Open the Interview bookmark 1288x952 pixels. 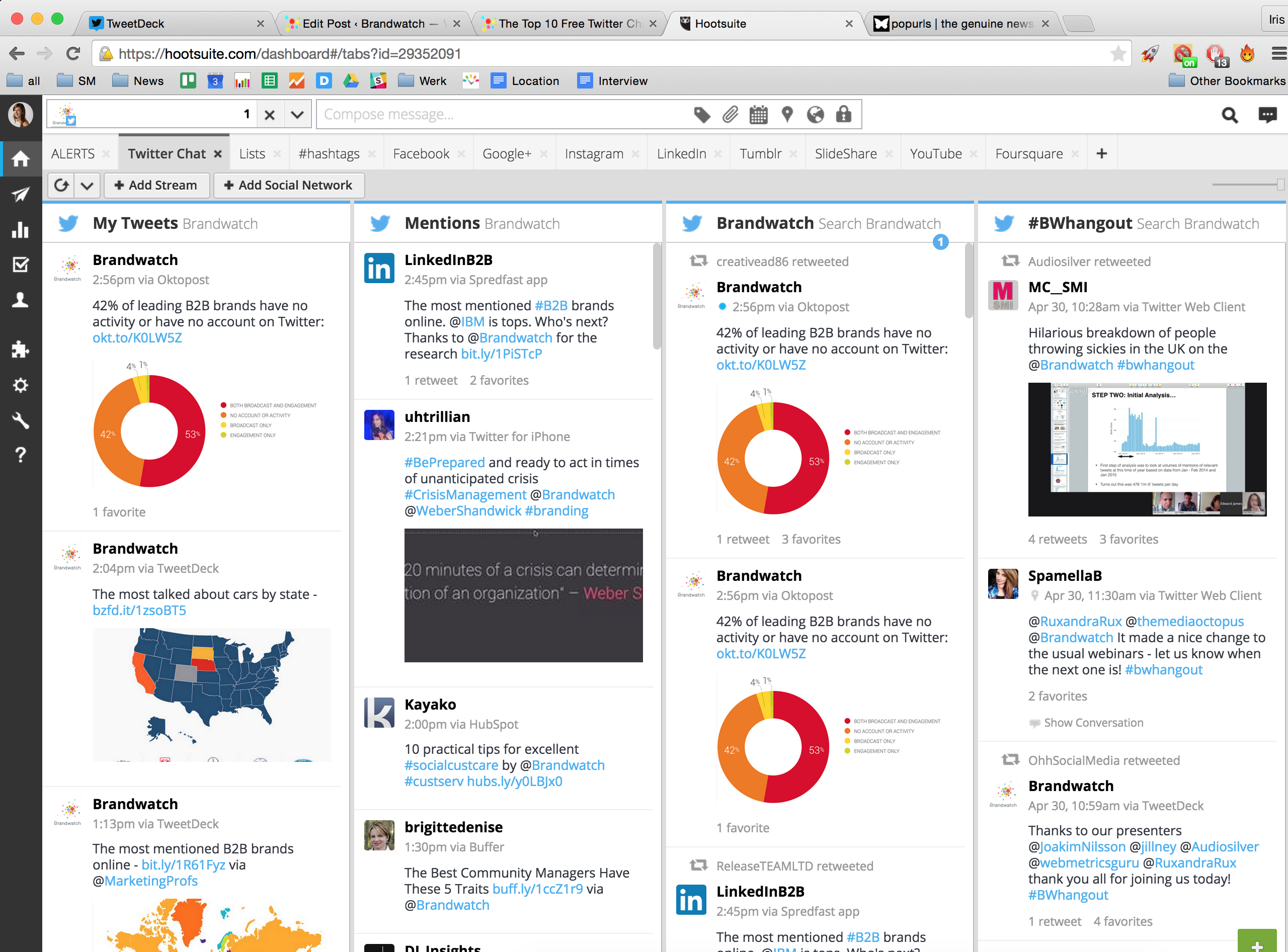[612, 81]
